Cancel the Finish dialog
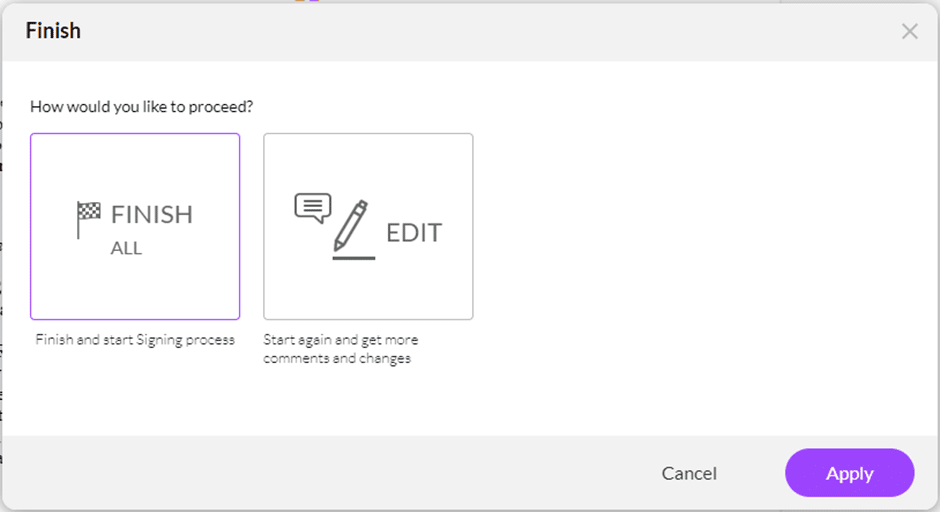 pos(689,473)
